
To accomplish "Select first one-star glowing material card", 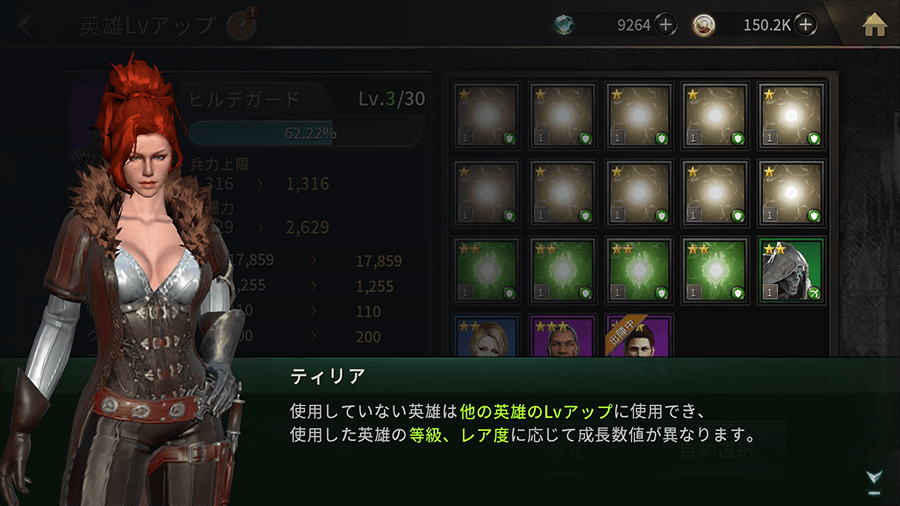I will pyautogui.click(x=486, y=115).
